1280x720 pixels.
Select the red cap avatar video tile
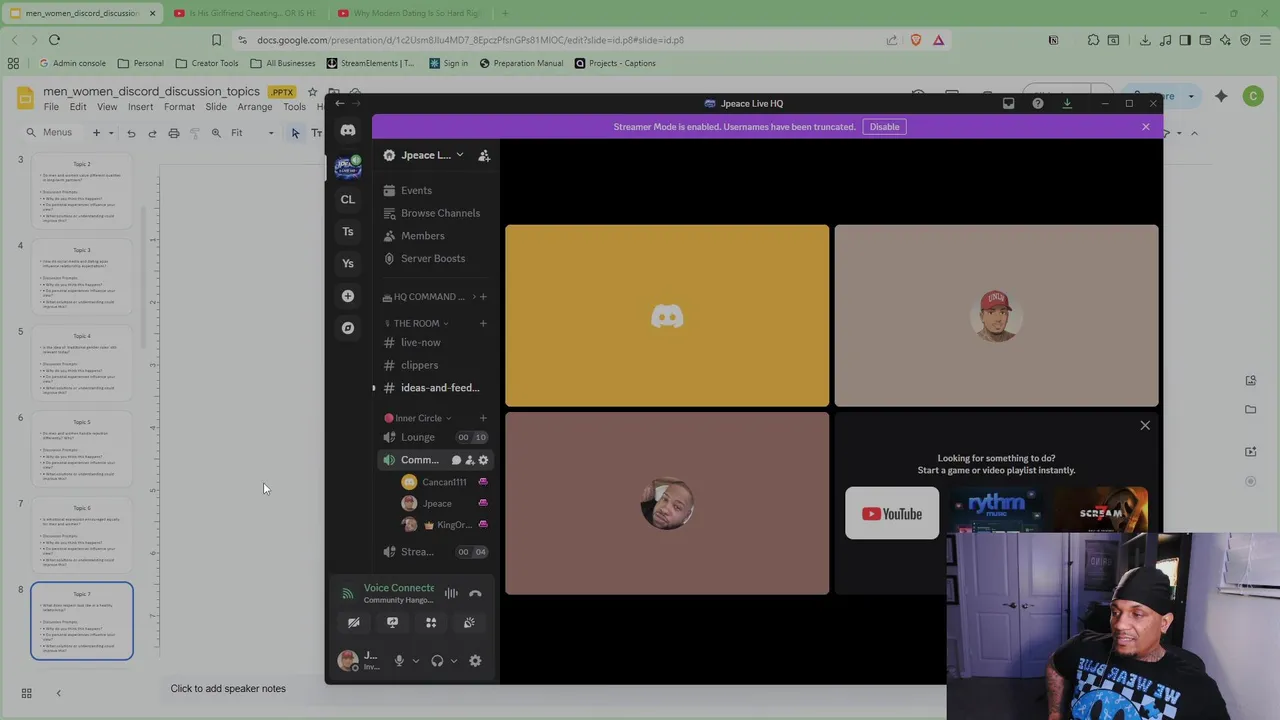(996, 316)
